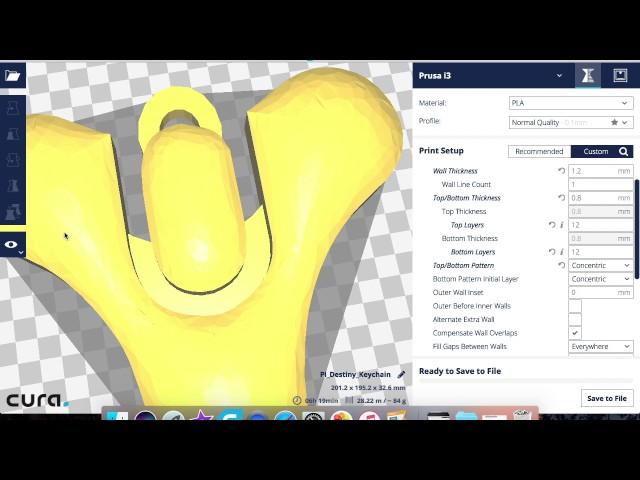Click the Outer Wall Inset value field
The width and height of the screenshot is (640, 480).
[601, 292]
